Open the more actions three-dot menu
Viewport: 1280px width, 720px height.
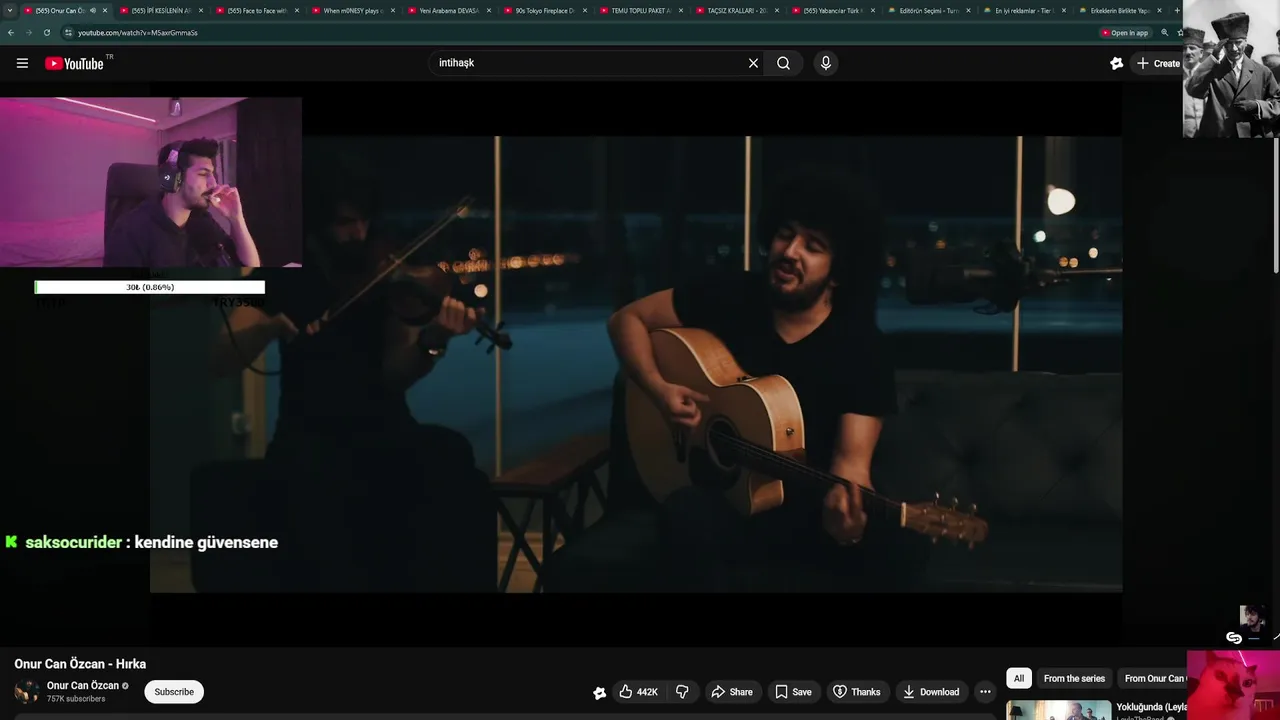pyautogui.click(x=985, y=692)
